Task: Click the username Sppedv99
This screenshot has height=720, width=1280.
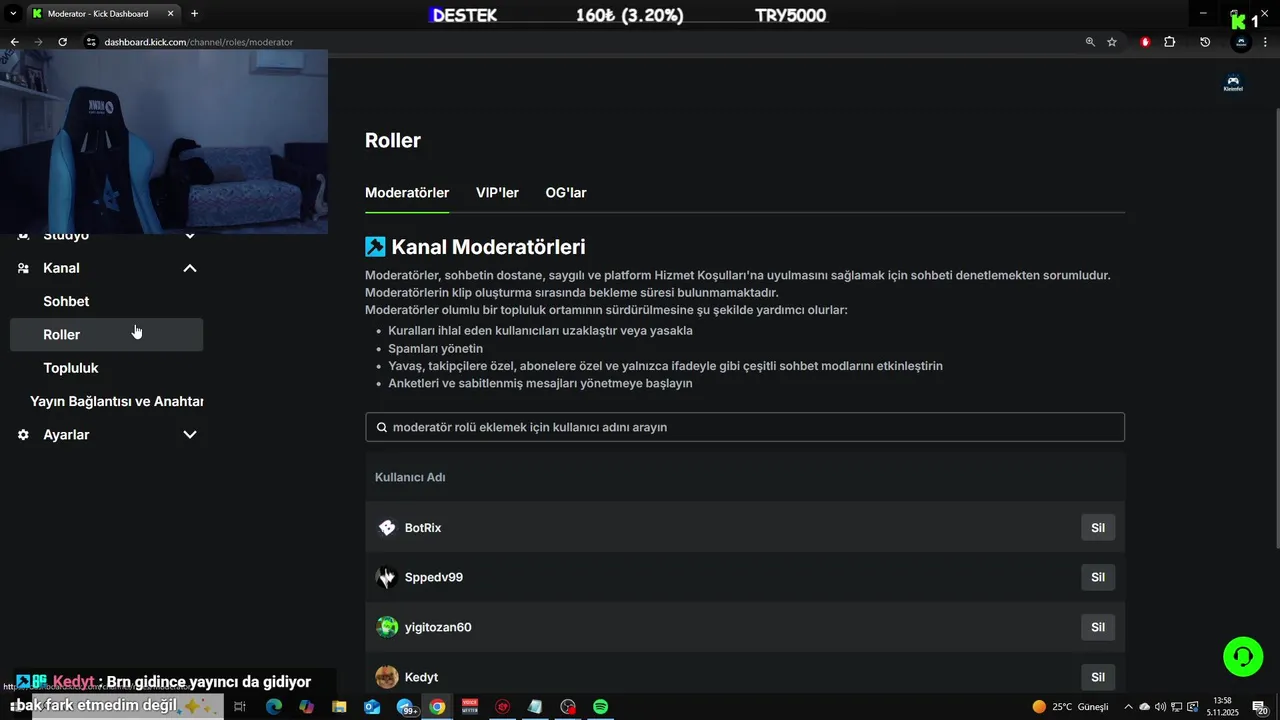Action: (x=434, y=577)
